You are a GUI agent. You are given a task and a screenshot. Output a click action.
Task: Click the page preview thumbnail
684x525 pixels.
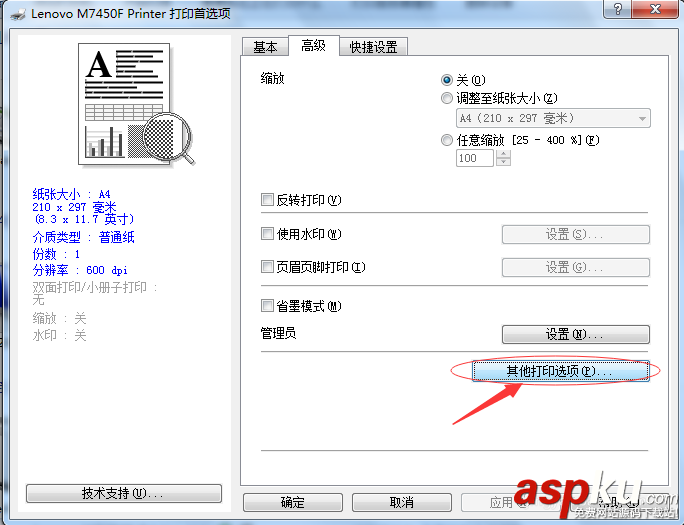point(136,105)
